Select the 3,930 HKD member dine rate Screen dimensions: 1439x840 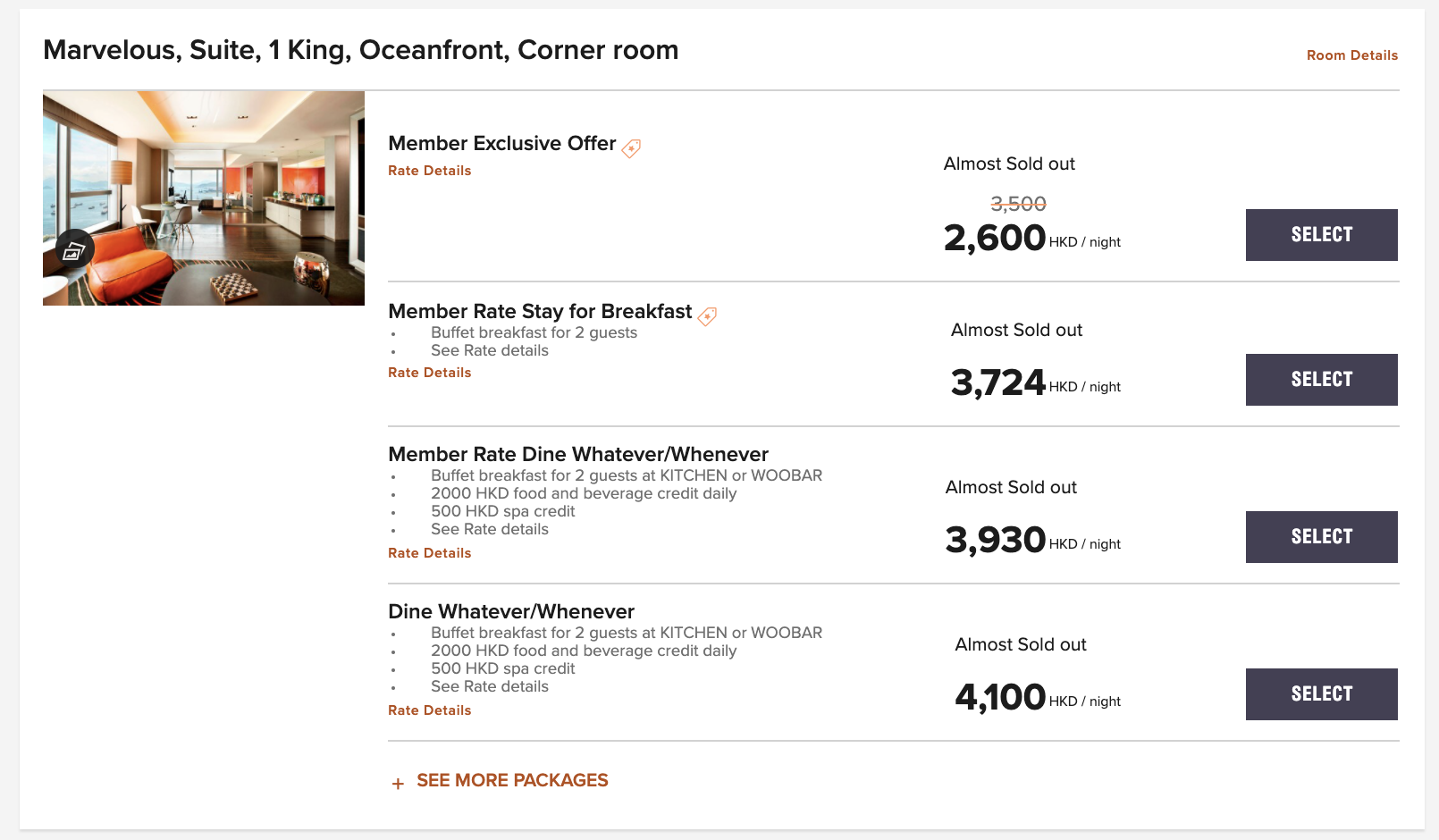pyautogui.click(x=1321, y=537)
